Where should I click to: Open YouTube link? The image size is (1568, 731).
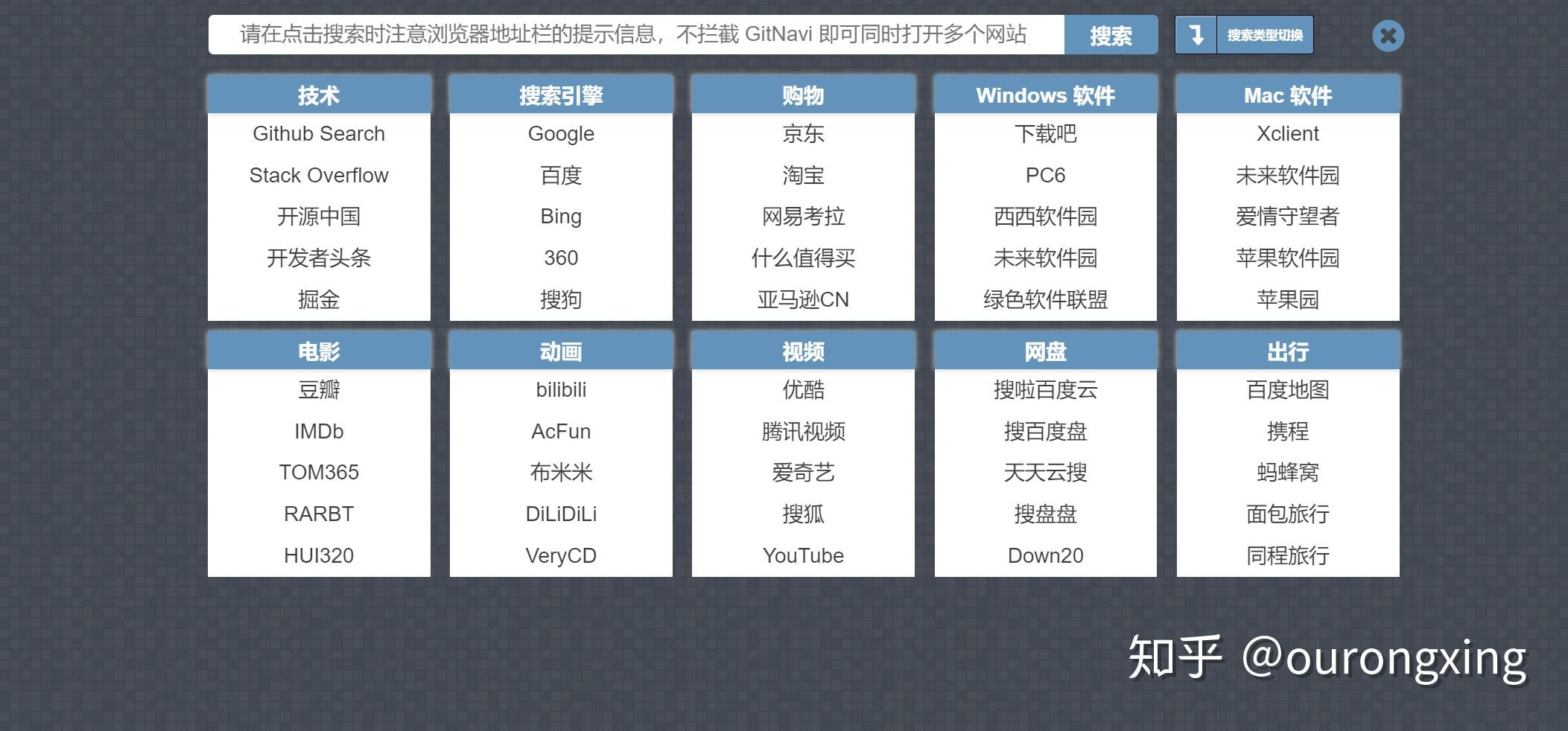[803, 556]
